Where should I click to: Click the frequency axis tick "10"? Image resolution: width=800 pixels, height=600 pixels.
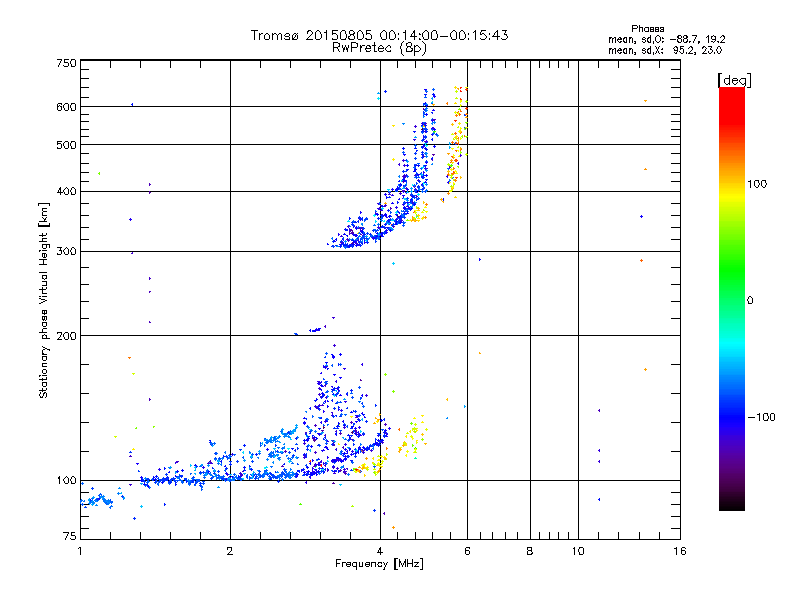(578, 551)
